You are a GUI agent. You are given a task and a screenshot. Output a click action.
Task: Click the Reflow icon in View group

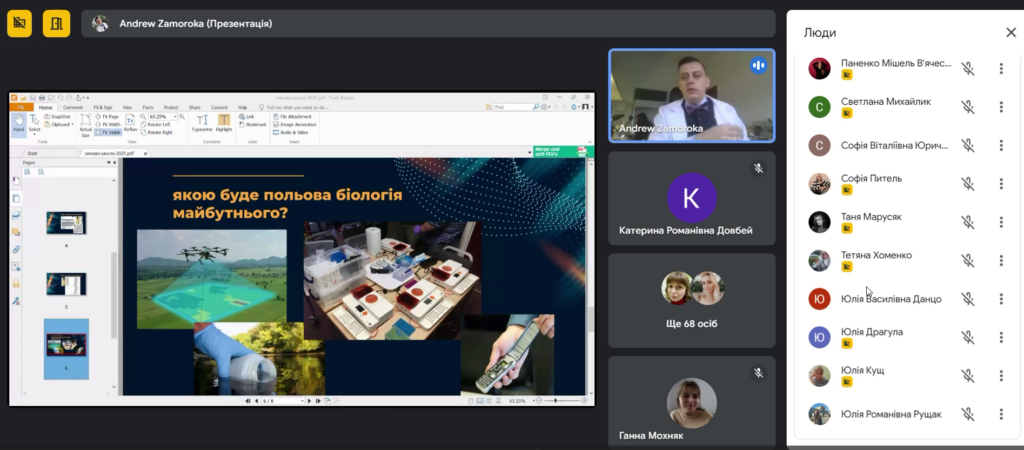[131, 123]
